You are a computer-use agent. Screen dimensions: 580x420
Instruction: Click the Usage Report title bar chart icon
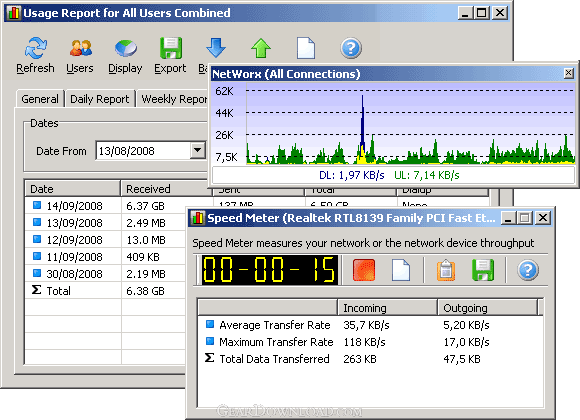[x=14, y=13]
